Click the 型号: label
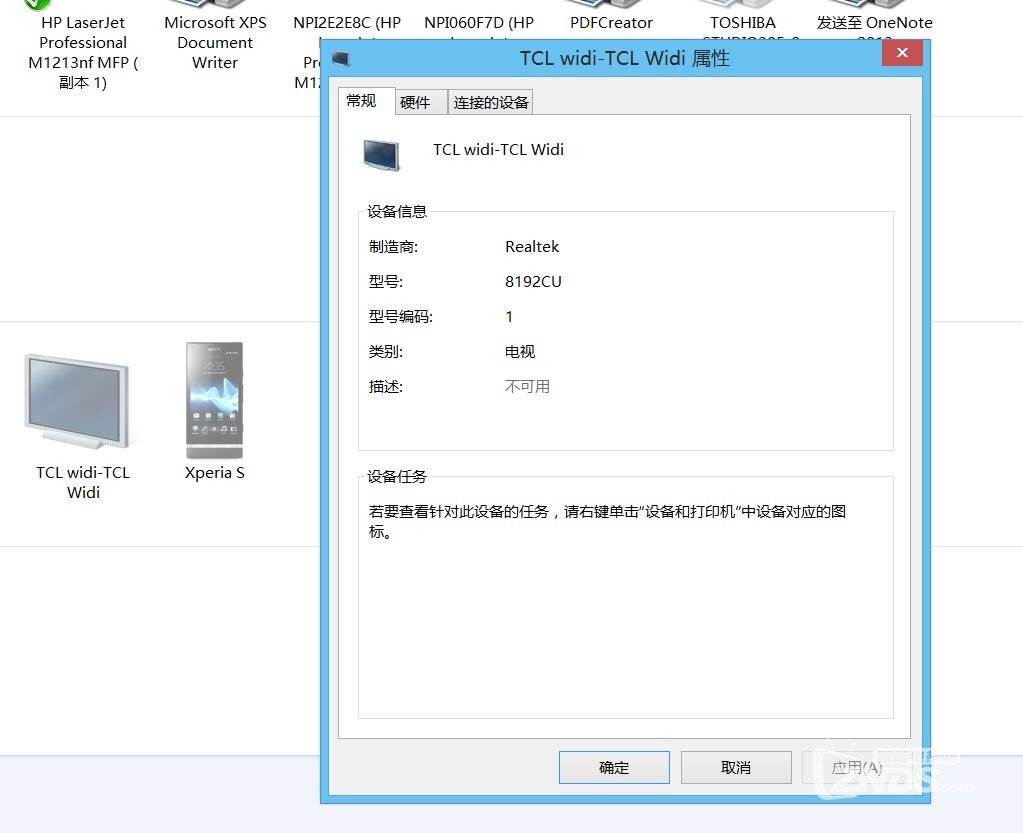Image resolution: width=1023 pixels, height=833 pixels. click(x=386, y=282)
